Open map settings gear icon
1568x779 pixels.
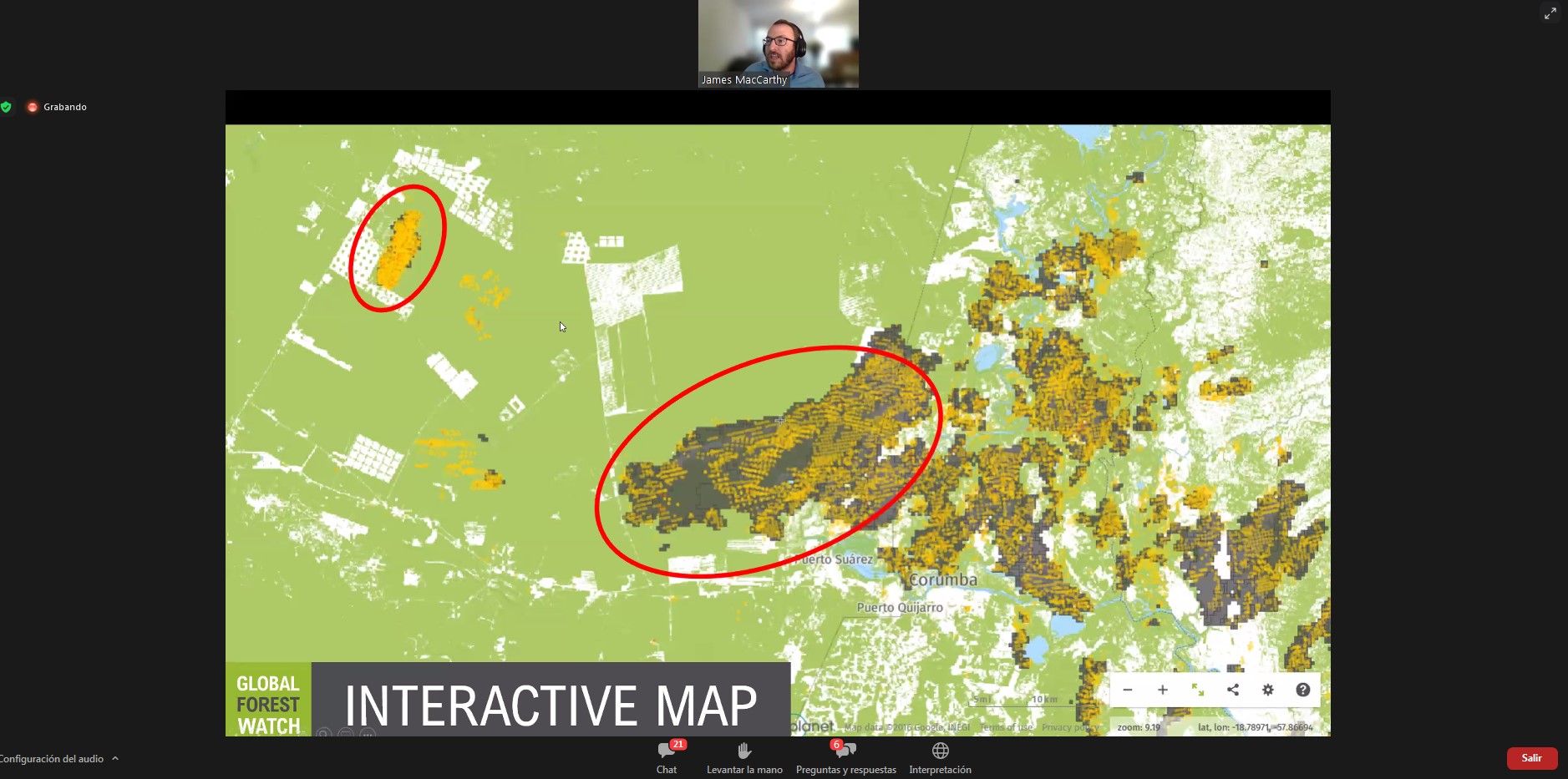point(1268,690)
